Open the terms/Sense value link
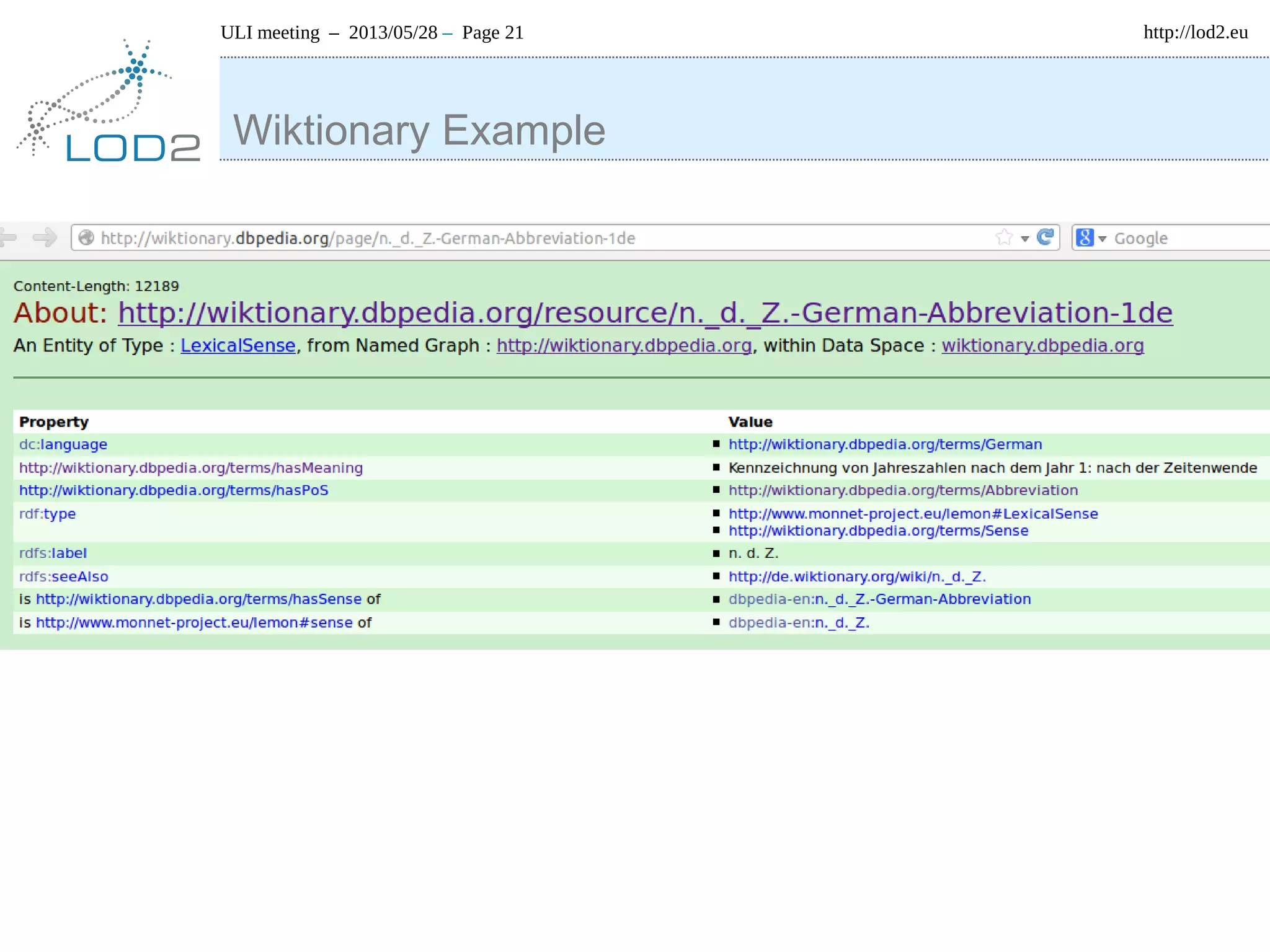This screenshot has height=952, width=1270. (x=878, y=531)
